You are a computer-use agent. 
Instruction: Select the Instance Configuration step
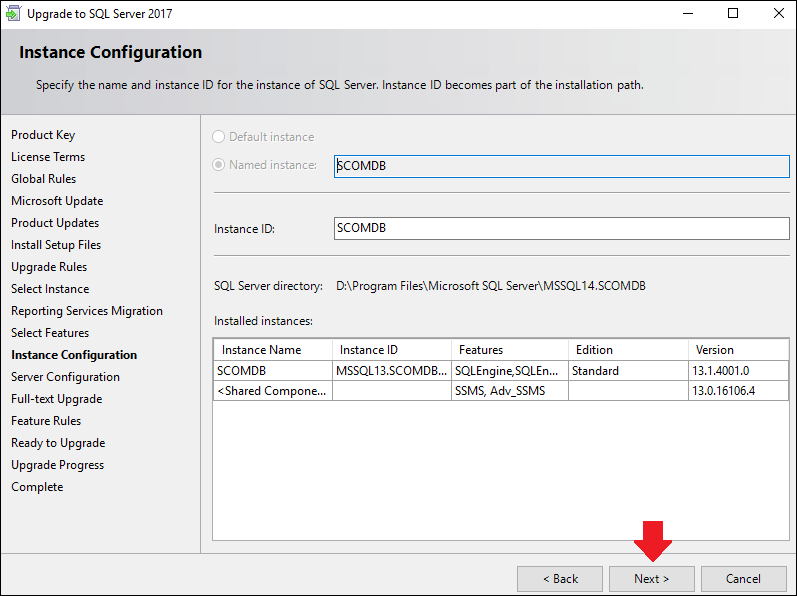click(74, 355)
